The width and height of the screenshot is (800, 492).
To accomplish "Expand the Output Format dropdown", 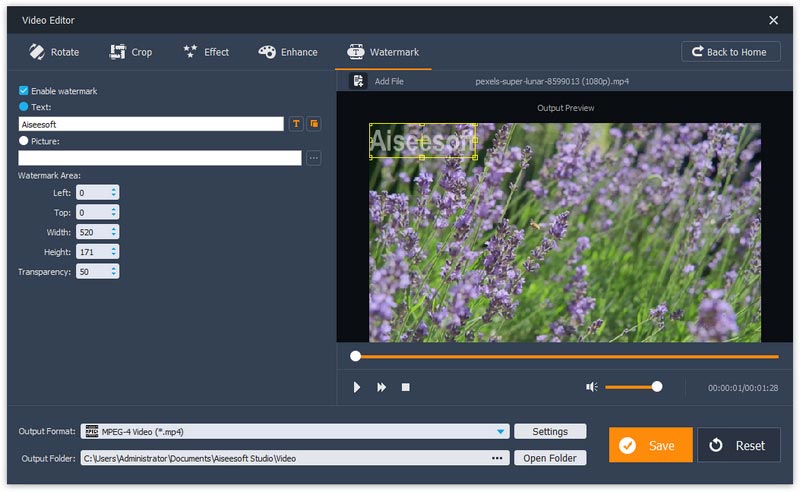I will pos(501,432).
